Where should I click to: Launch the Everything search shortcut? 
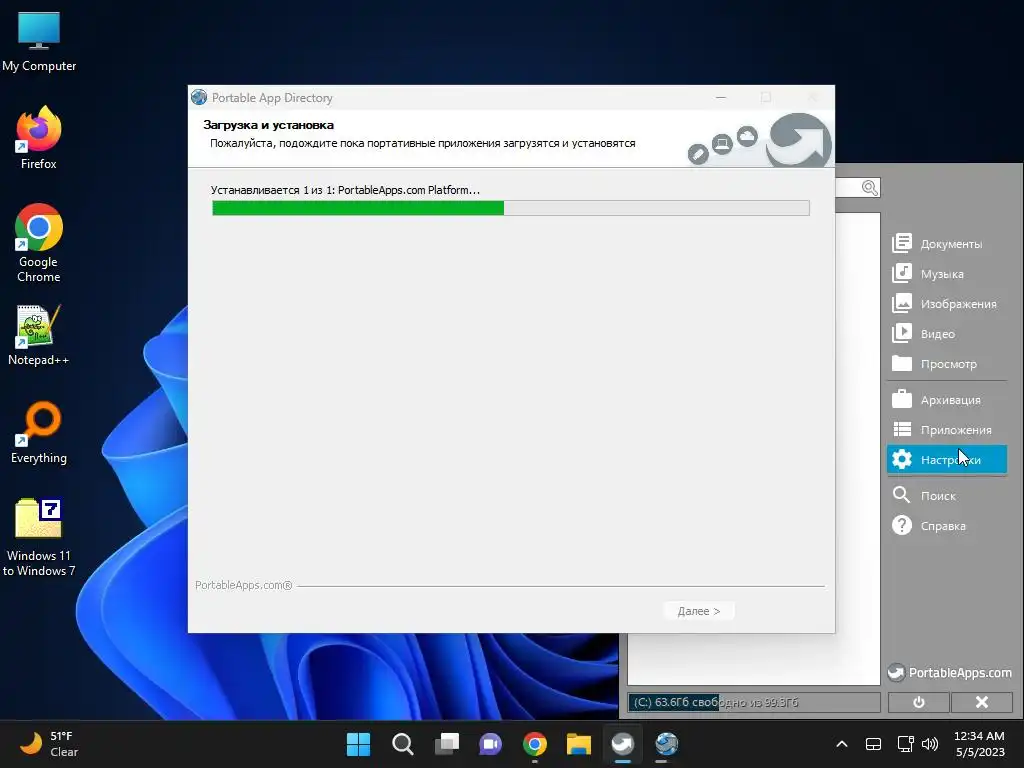[39, 432]
